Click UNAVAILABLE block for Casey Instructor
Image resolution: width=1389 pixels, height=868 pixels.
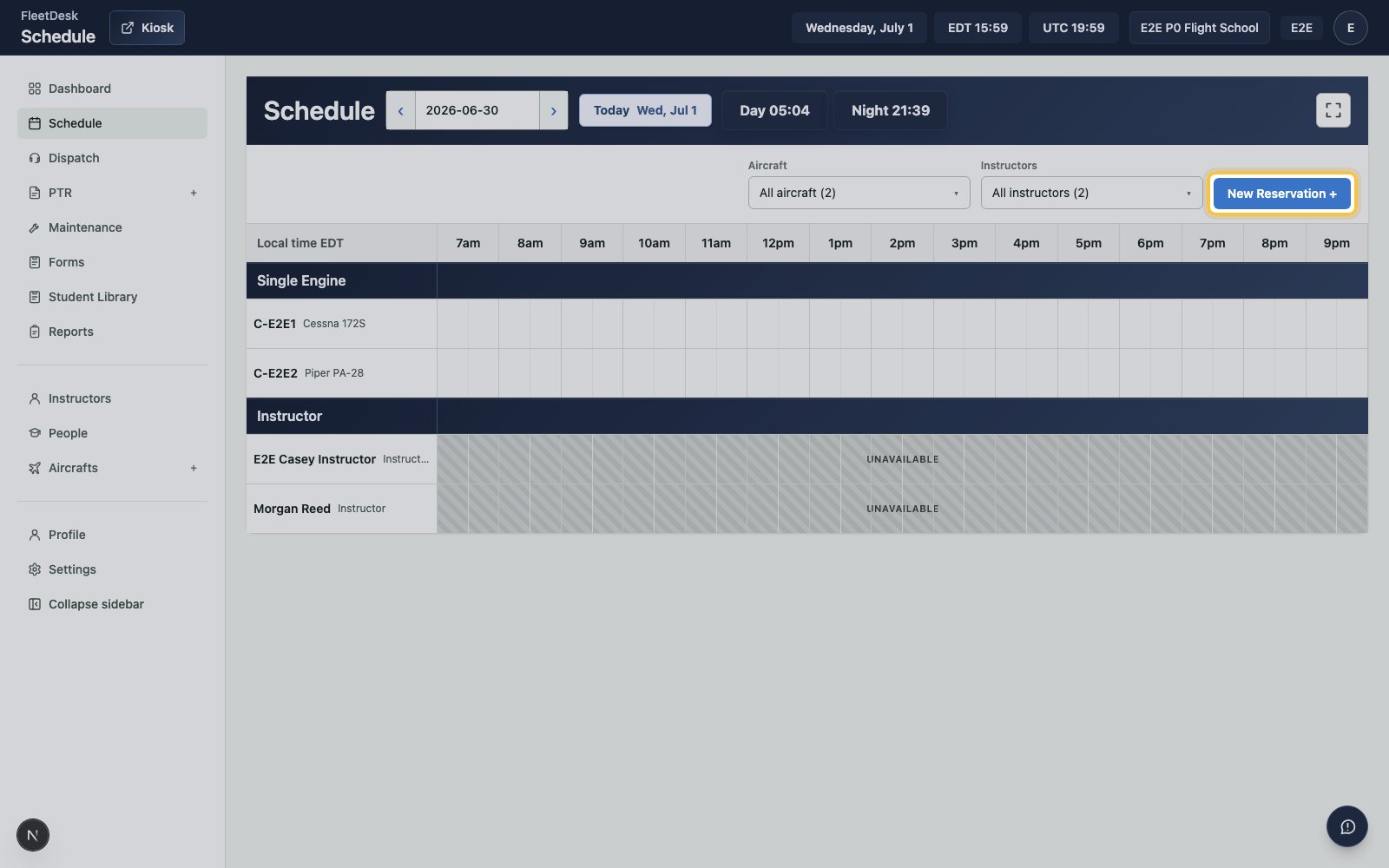902,459
